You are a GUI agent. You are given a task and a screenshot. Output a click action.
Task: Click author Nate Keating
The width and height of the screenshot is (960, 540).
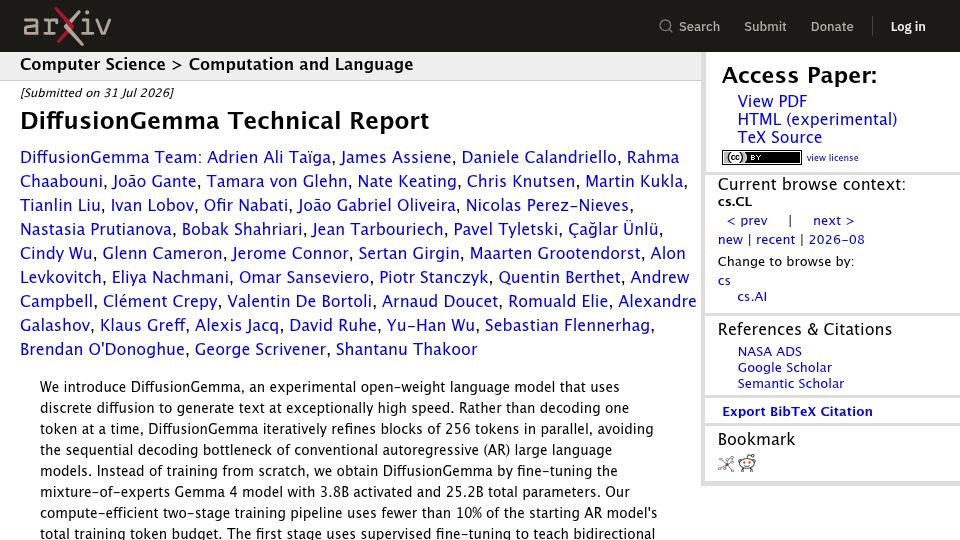pyautogui.click(x=407, y=181)
